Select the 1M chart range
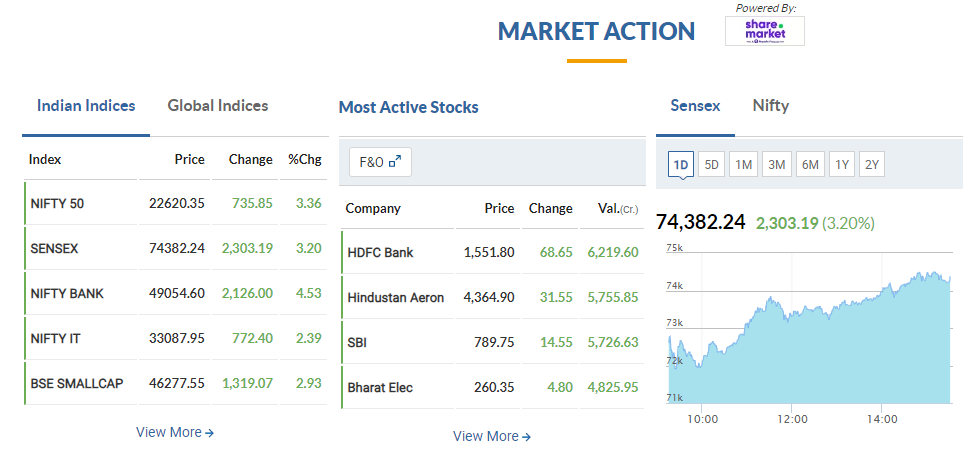Screen dimensions: 970x466 click(744, 165)
